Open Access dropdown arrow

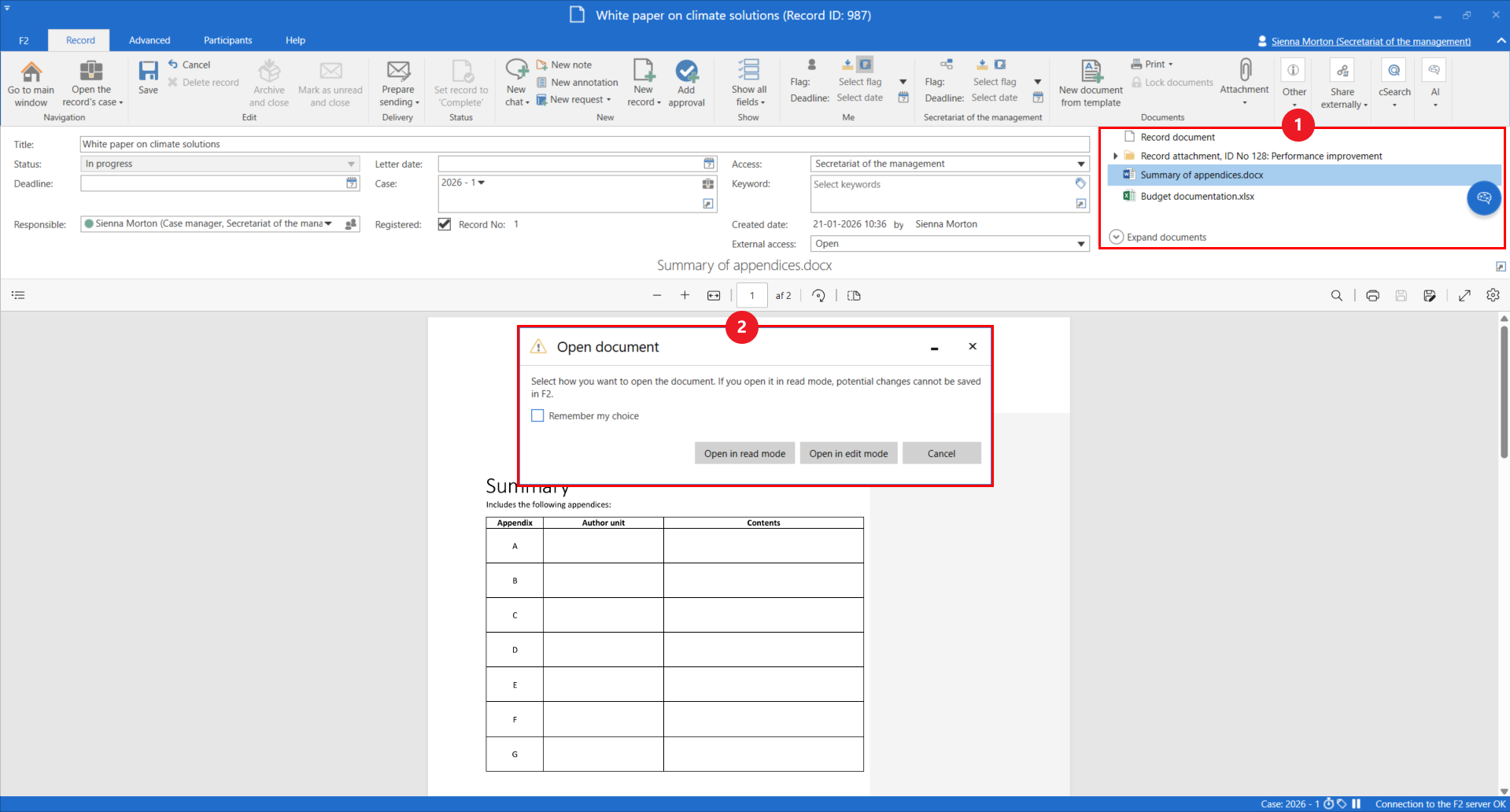[1081, 164]
